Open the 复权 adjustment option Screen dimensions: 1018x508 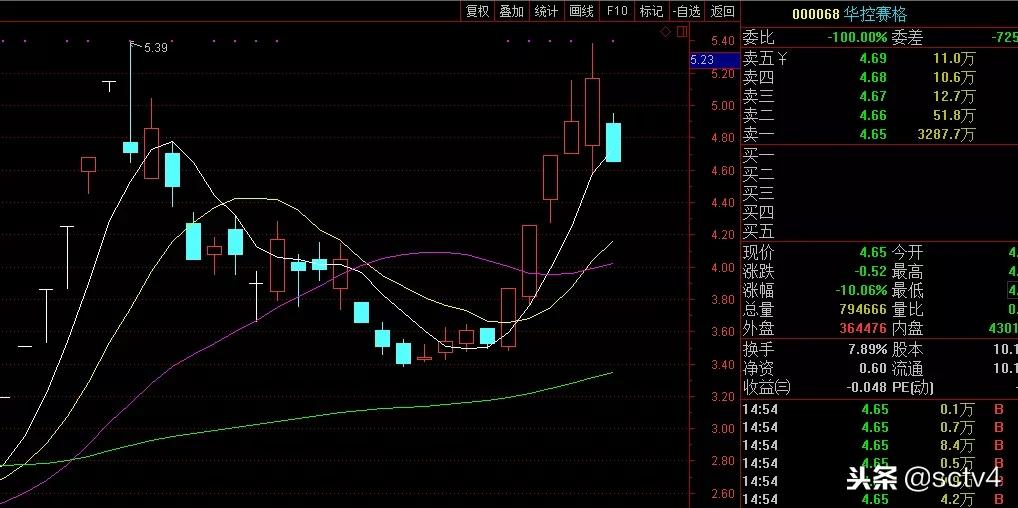[x=477, y=11]
